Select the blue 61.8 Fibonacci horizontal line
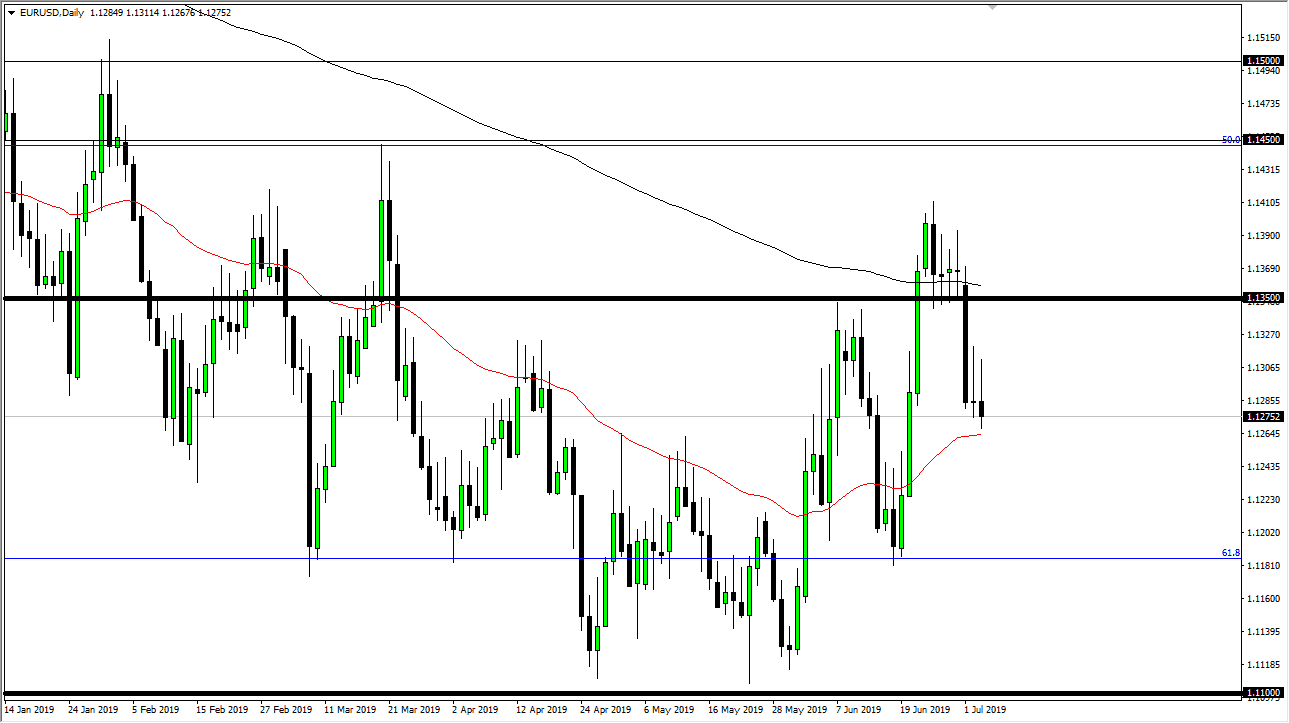 [622, 558]
